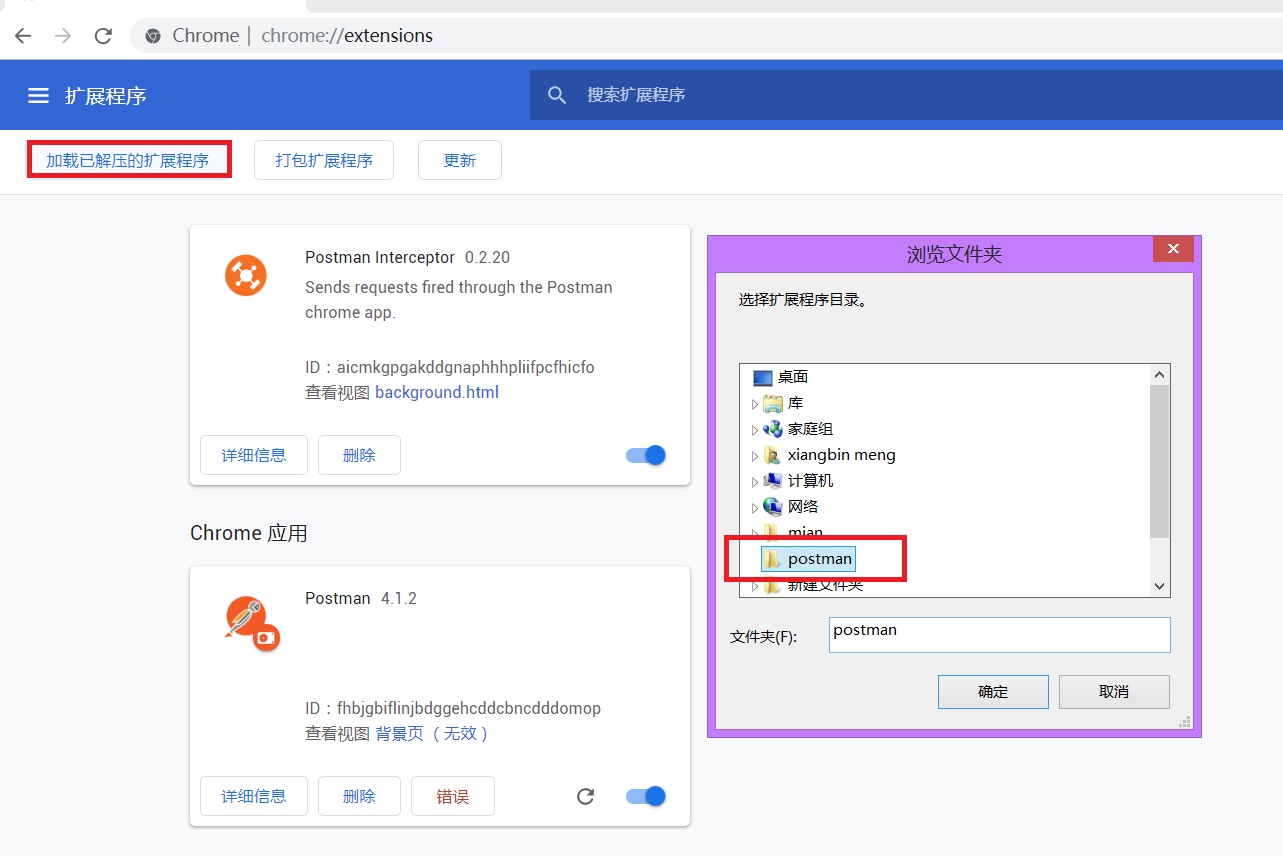This screenshot has width=1283, height=856.
Task: Click the library folder icon
Action: 772,403
